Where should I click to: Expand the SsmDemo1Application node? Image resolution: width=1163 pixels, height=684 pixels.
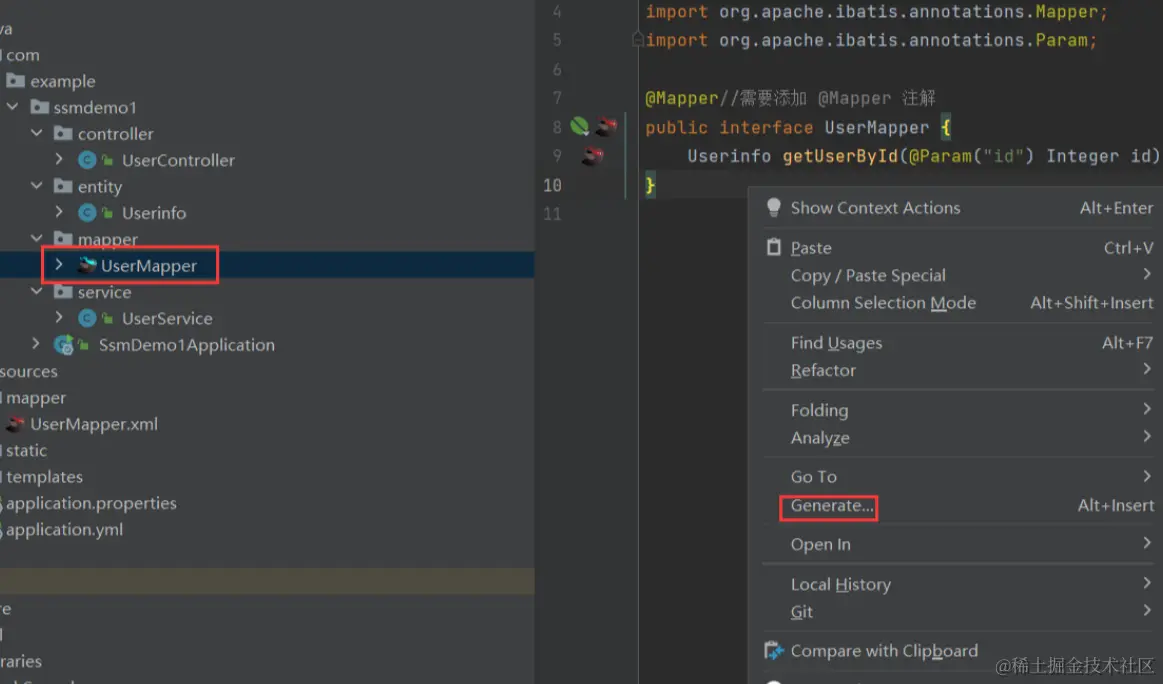36,344
